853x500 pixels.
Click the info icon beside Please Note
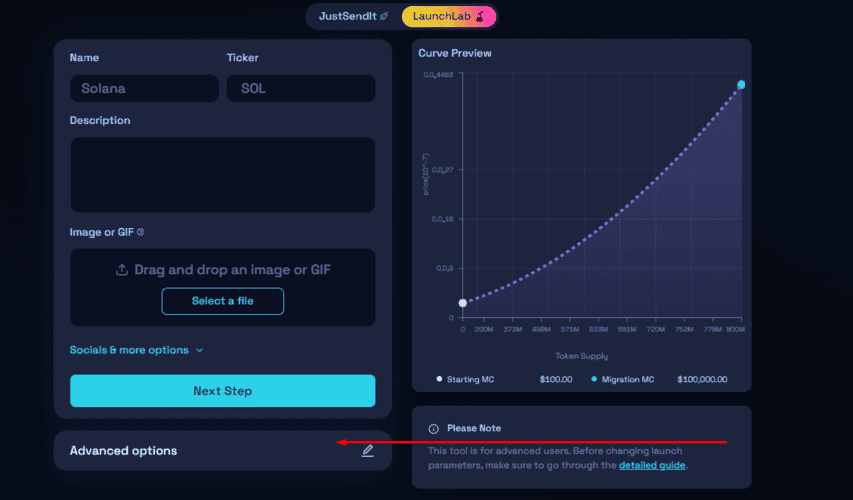click(434, 429)
